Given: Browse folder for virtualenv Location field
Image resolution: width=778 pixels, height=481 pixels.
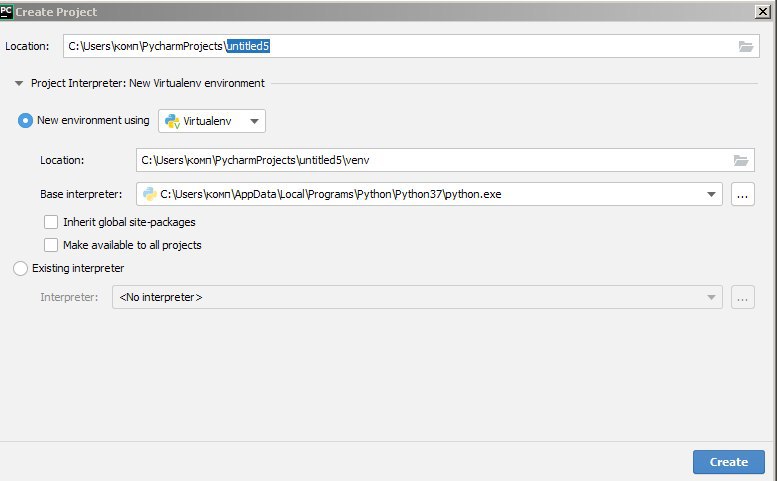Looking at the screenshot, I should 741,160.
